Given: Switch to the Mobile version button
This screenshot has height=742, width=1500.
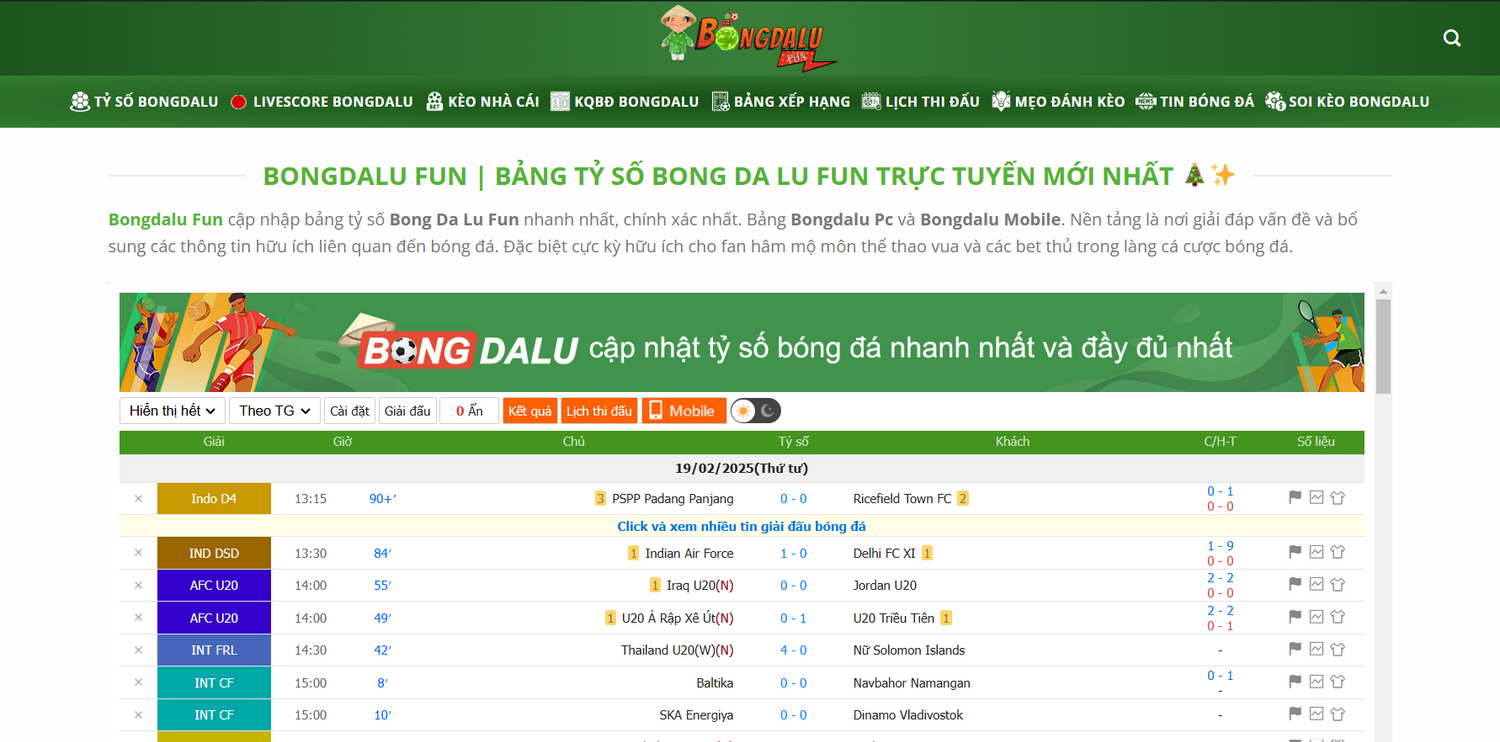Looking at the screenshot, I should click(684, 411).
